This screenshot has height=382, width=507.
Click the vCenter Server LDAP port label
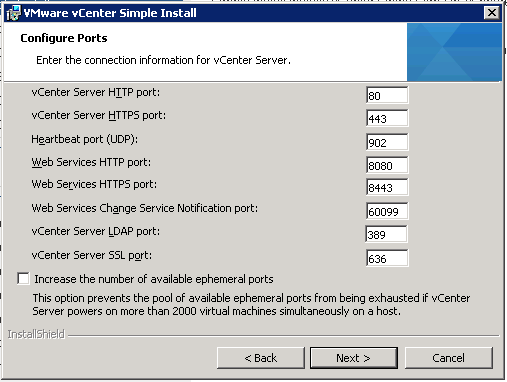[96, 231]
